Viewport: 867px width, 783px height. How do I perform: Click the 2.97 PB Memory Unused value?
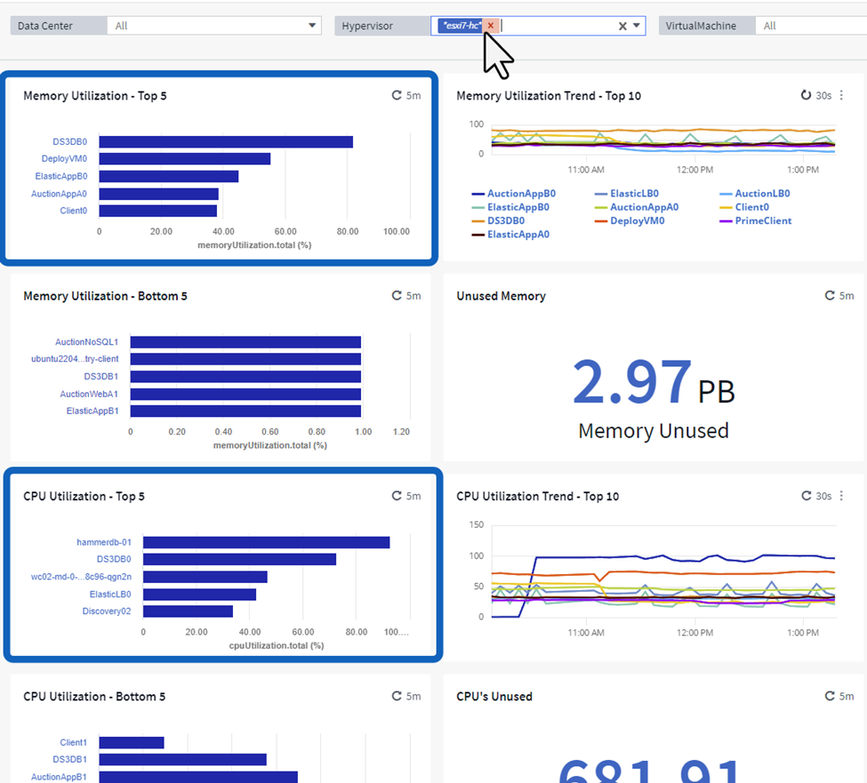[x=654, y=383]
